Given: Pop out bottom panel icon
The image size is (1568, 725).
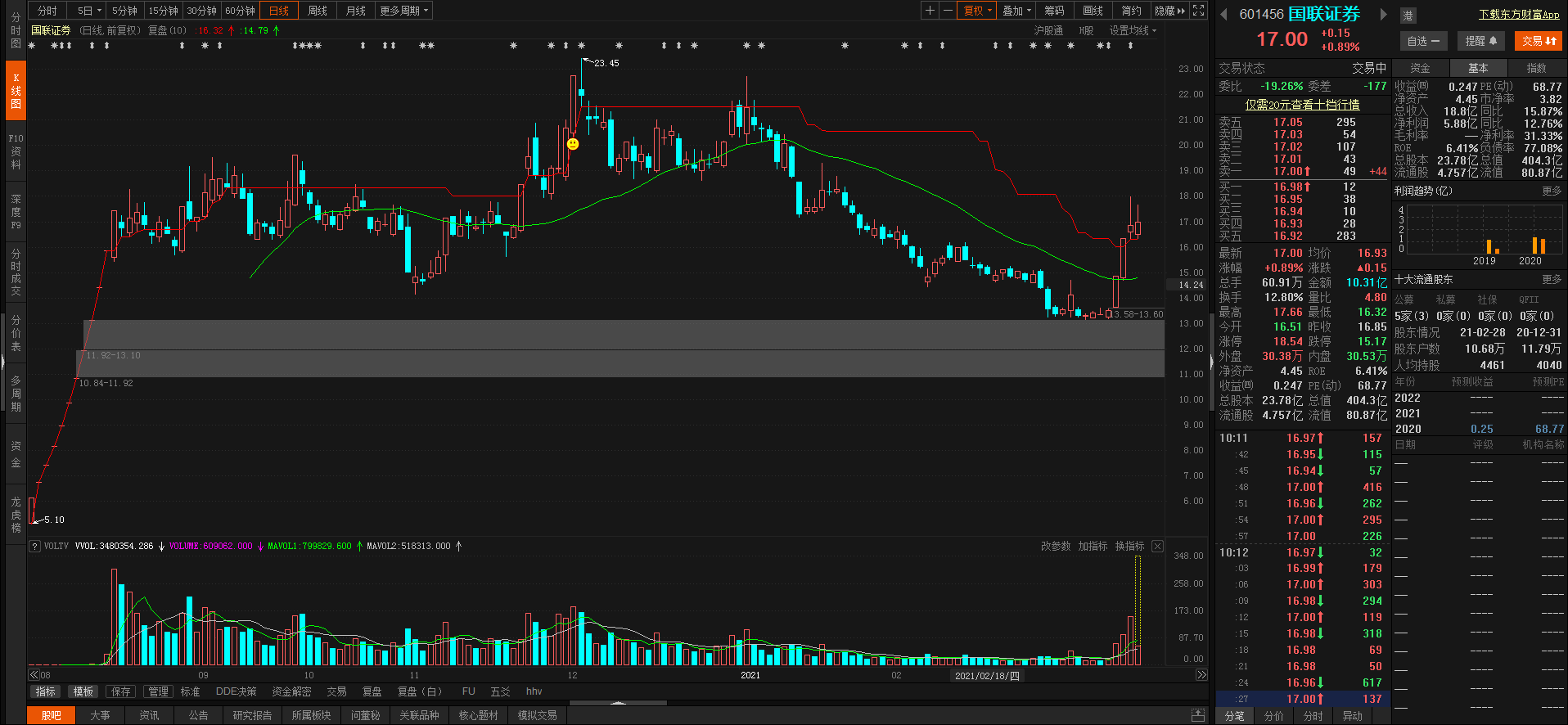Looking at the screenshot, I should coord(1198,715).
